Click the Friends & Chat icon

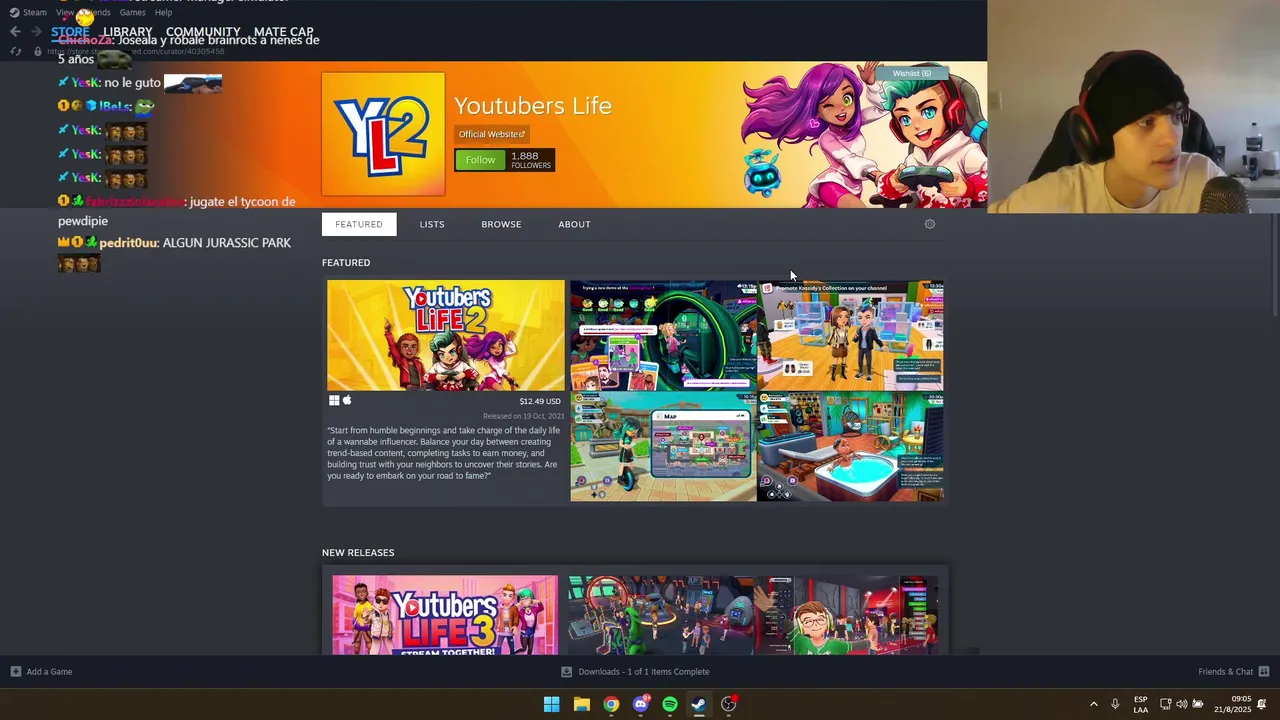coord(1264,672)
